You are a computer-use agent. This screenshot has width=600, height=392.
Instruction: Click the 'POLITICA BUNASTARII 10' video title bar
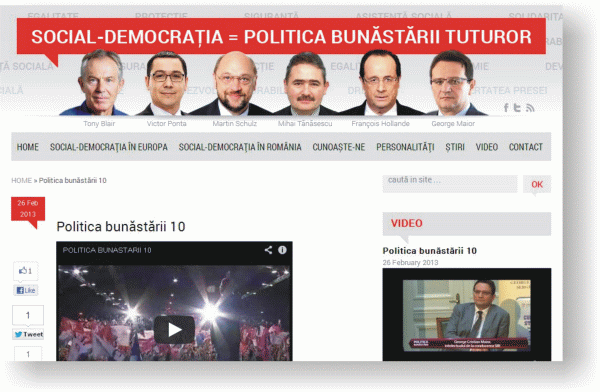[107, 250]
